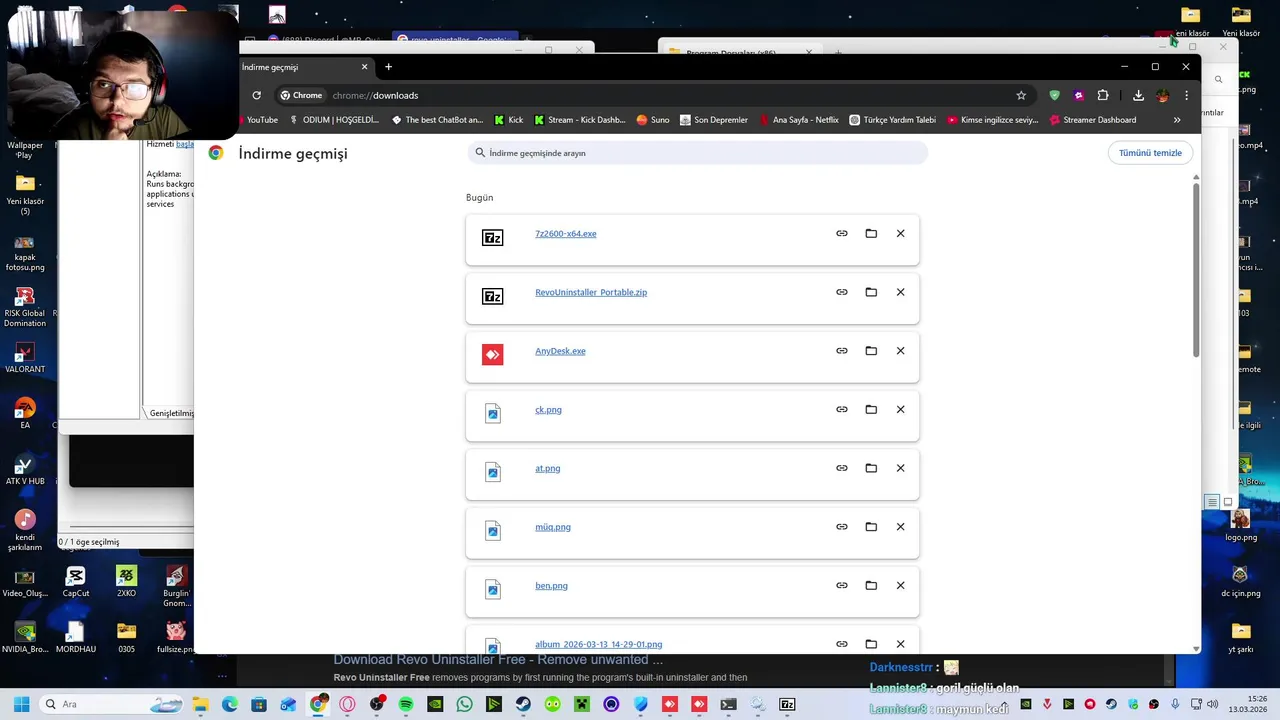This screenshot has width=1280, height=720.
Task: Open the VALORANT desktop shortcut
Action: (x=25, y=357)
